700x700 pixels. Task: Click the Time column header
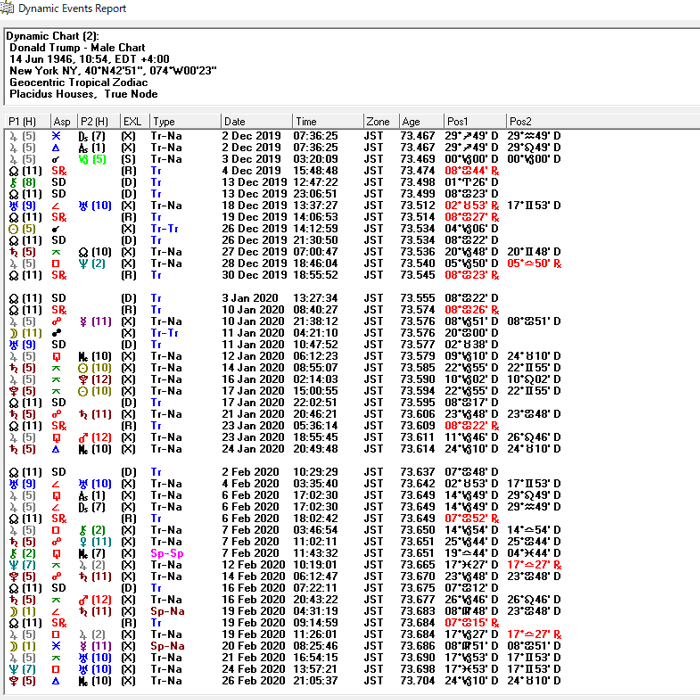coord(328,121)
